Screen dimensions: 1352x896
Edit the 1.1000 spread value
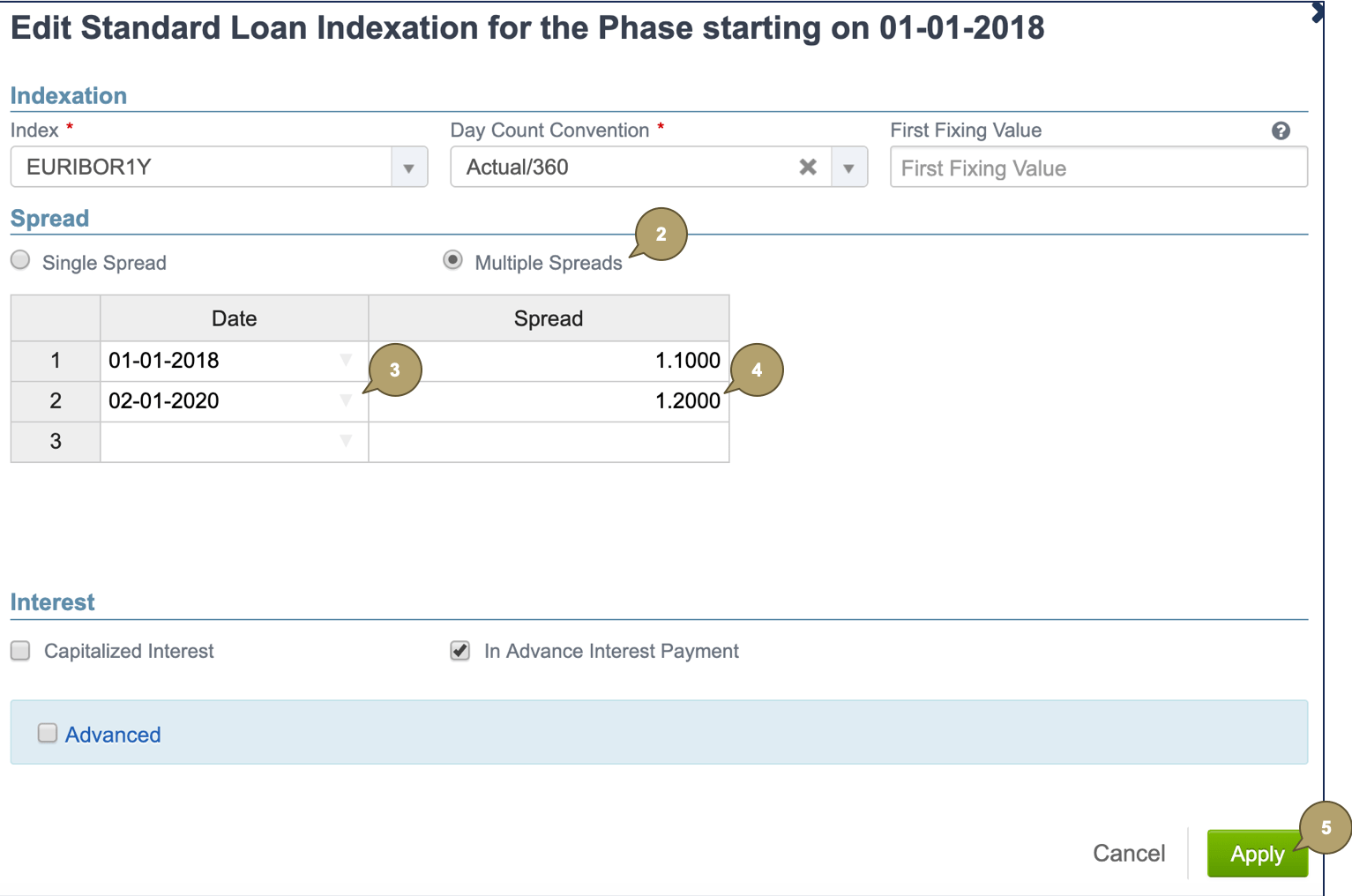point(617,360)
